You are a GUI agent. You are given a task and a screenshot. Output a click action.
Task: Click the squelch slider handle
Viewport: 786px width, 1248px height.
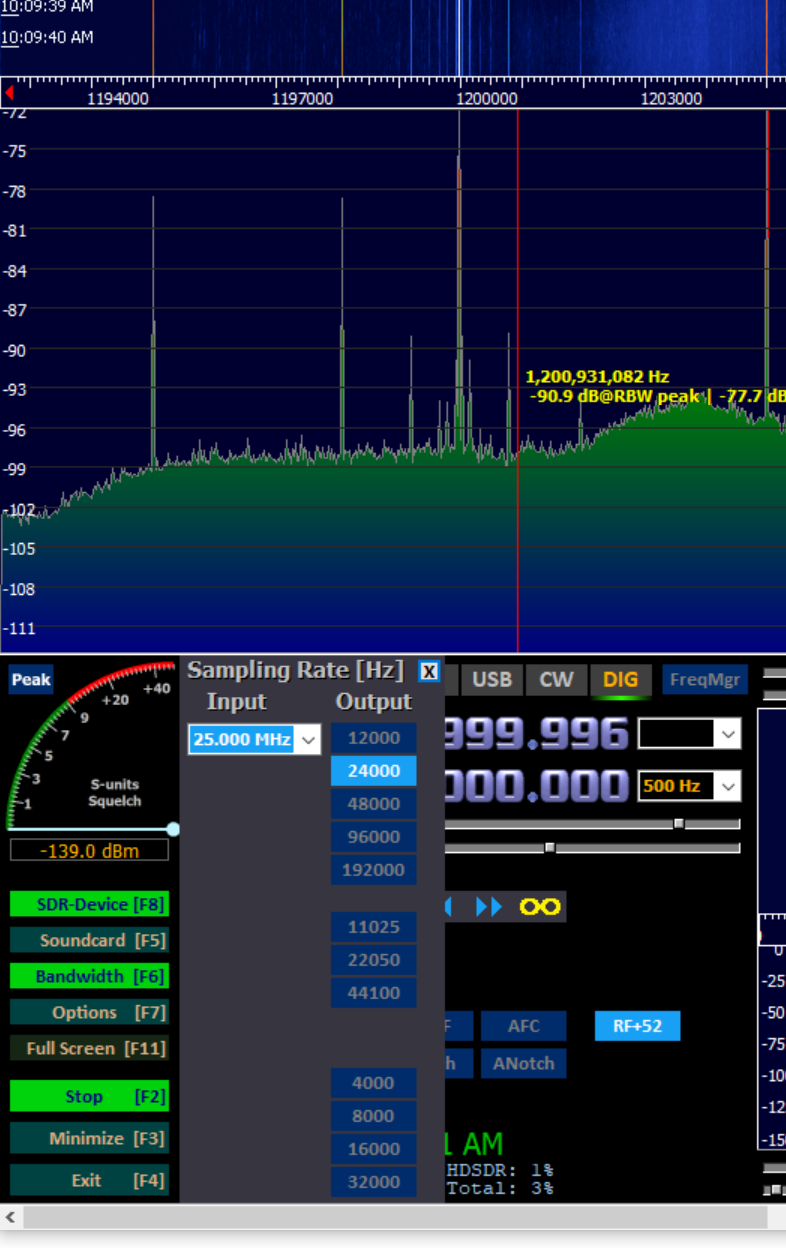pyautogui.click(x=173, y=829)
